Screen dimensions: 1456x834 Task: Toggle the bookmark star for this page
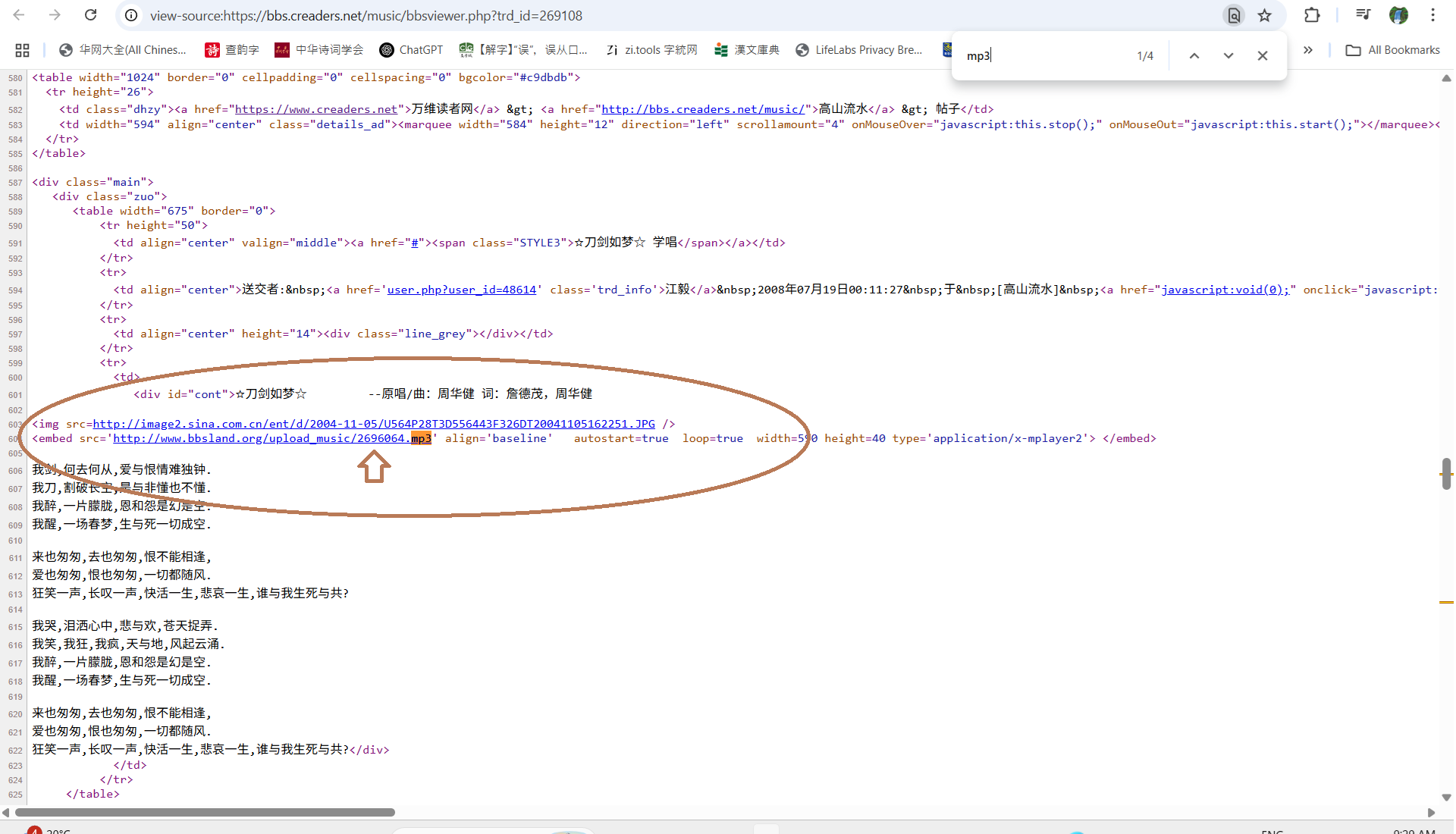1264,14
